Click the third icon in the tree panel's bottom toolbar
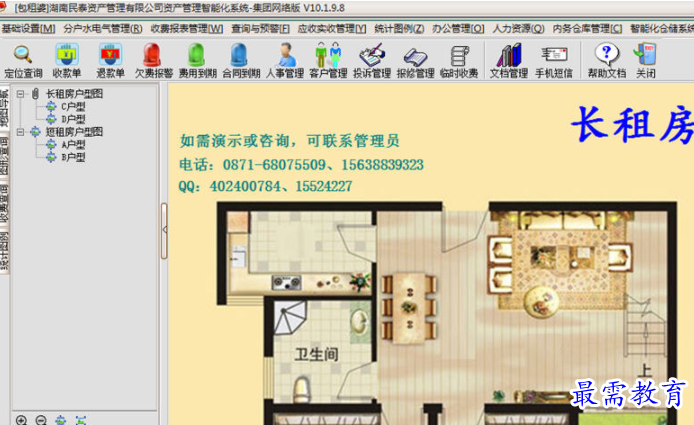 [x=61, y=420]
